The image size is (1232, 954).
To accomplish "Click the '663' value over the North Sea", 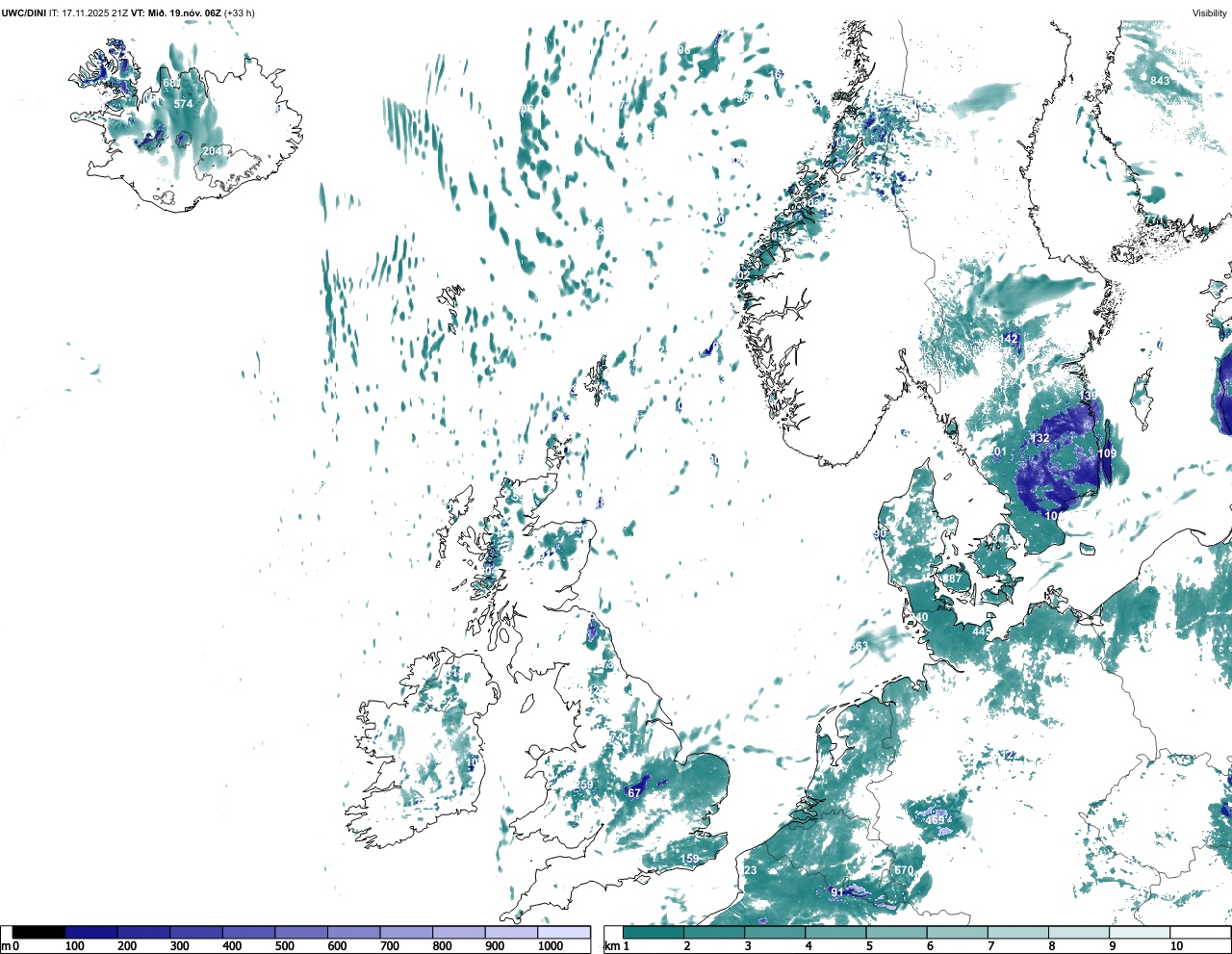I will [860, 647].
